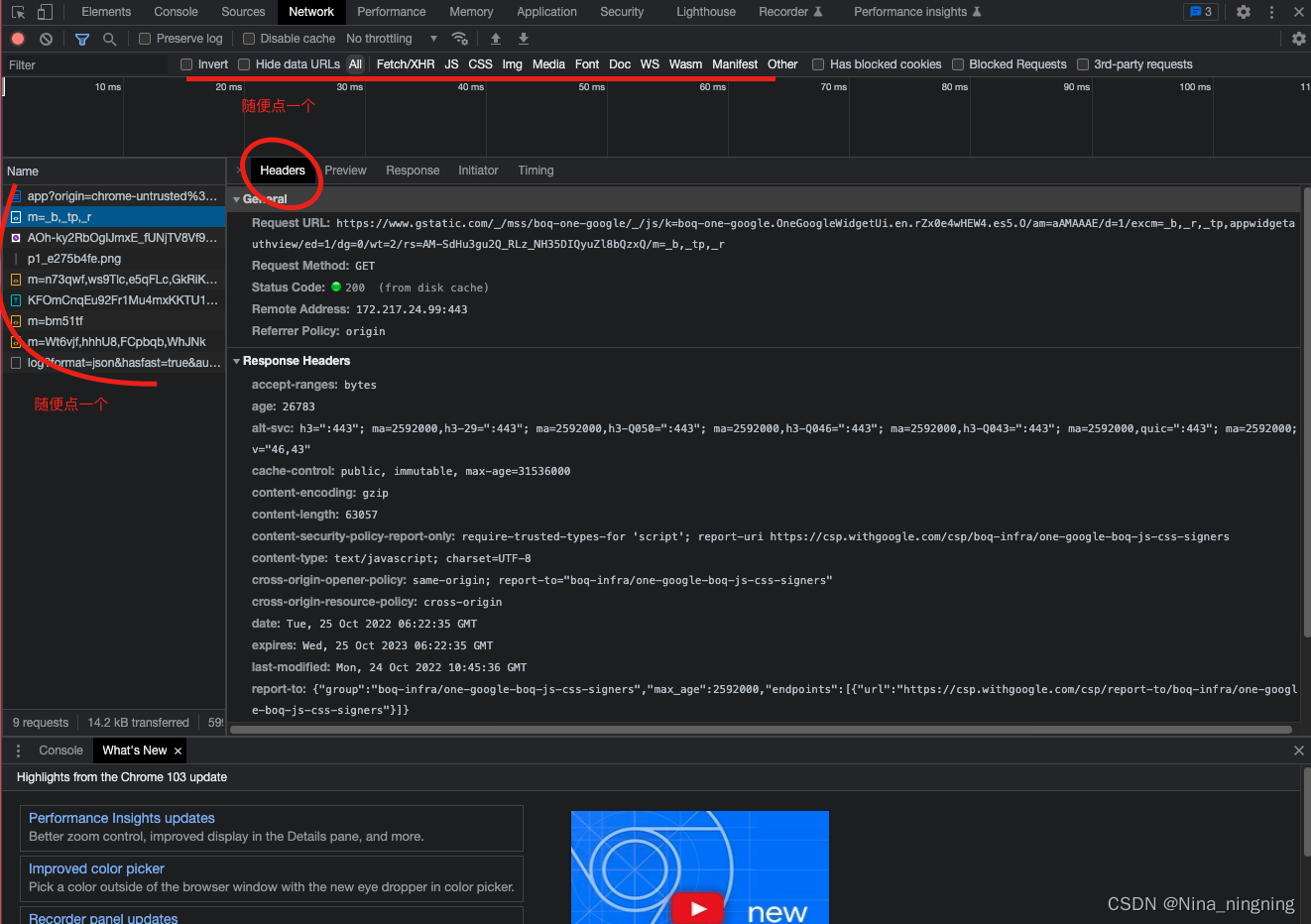Open the Application panel
The height and width of the screenshot is (924, 1311).
[x=546, y=12]
